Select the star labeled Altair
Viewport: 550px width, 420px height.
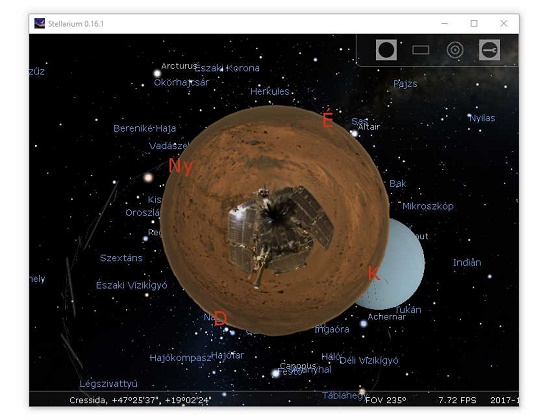354,133
